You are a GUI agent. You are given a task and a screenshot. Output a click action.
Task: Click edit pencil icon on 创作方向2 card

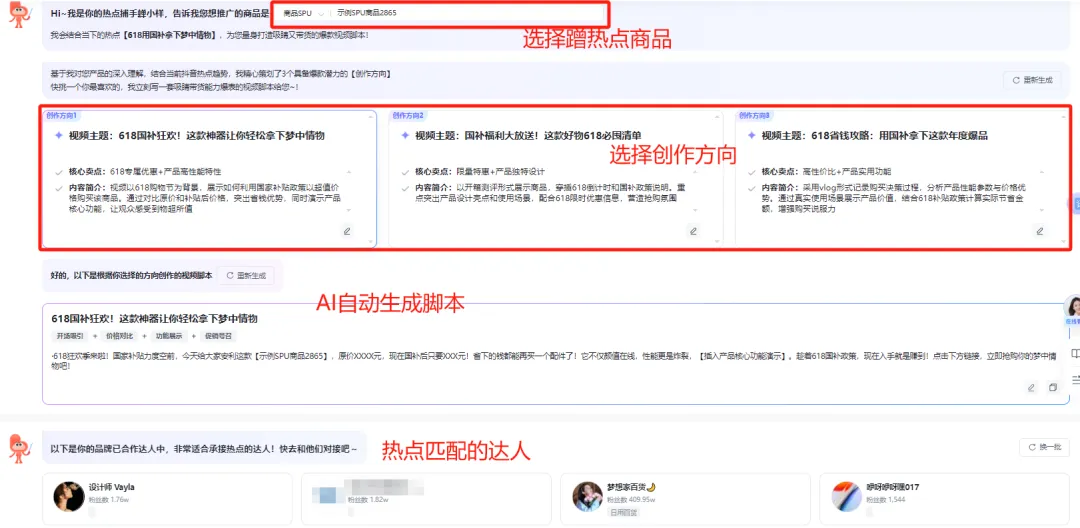(693, 231)
